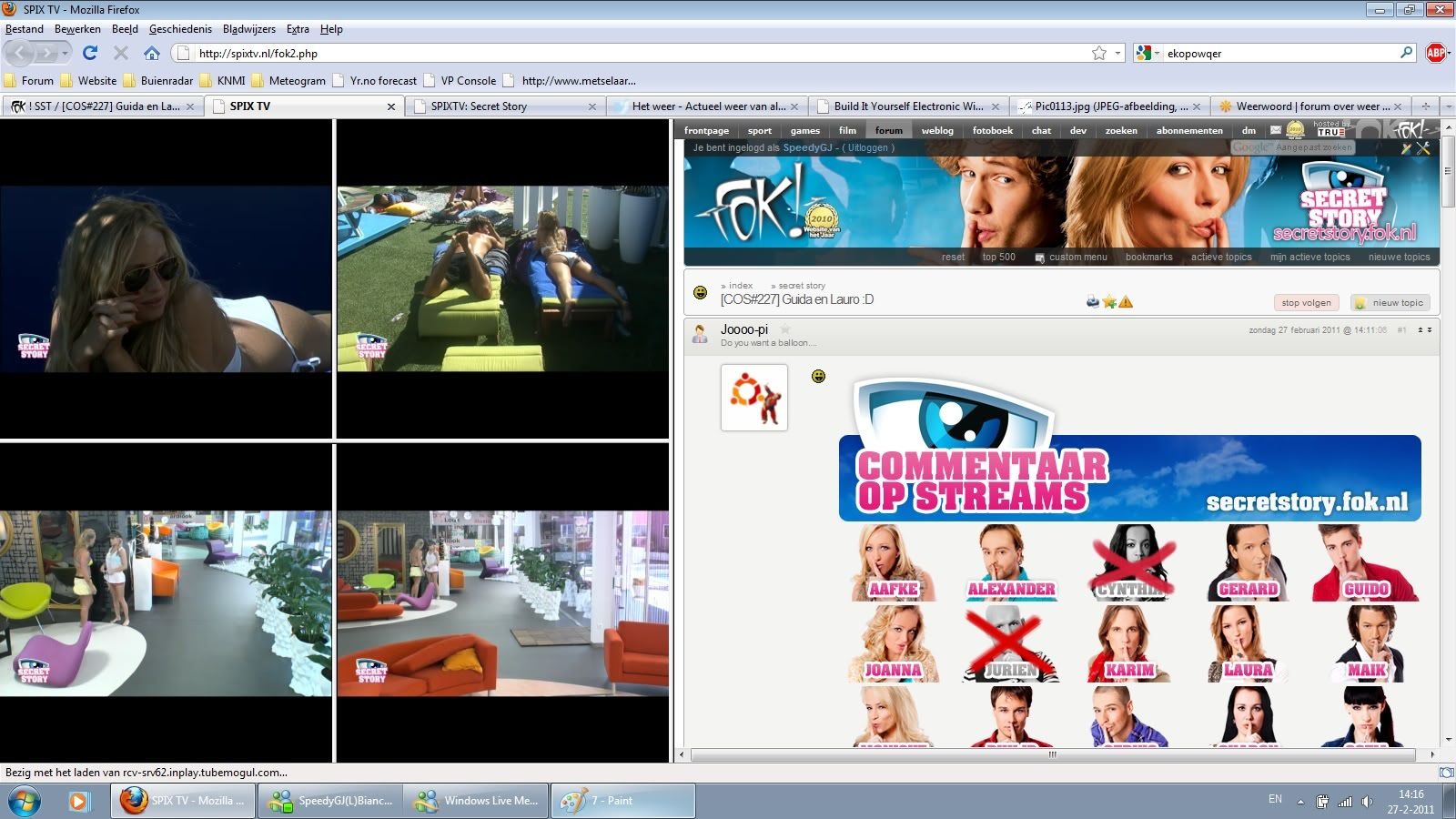Click the nieuw topic button
This screenshot has height=819, width=1456.
pyautogui.click(x=1390, y=303)
